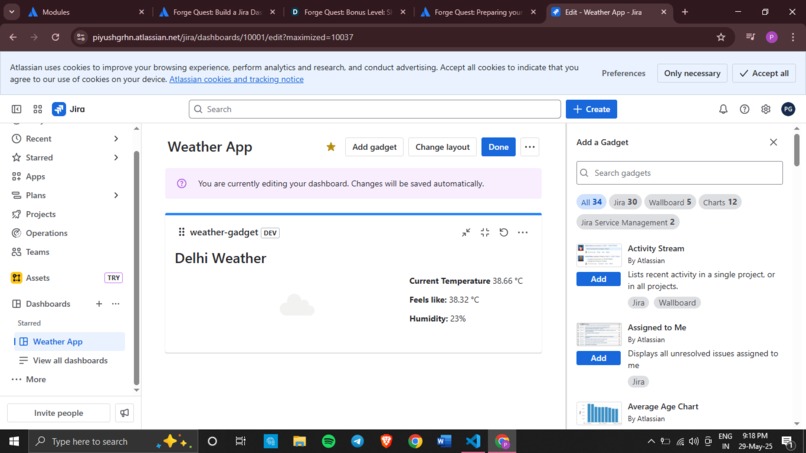Image resolution: width=806 pixels, height=453 pixels.
Task: Minimize the weather-gadget view
Action: click(x=466, y=232)
